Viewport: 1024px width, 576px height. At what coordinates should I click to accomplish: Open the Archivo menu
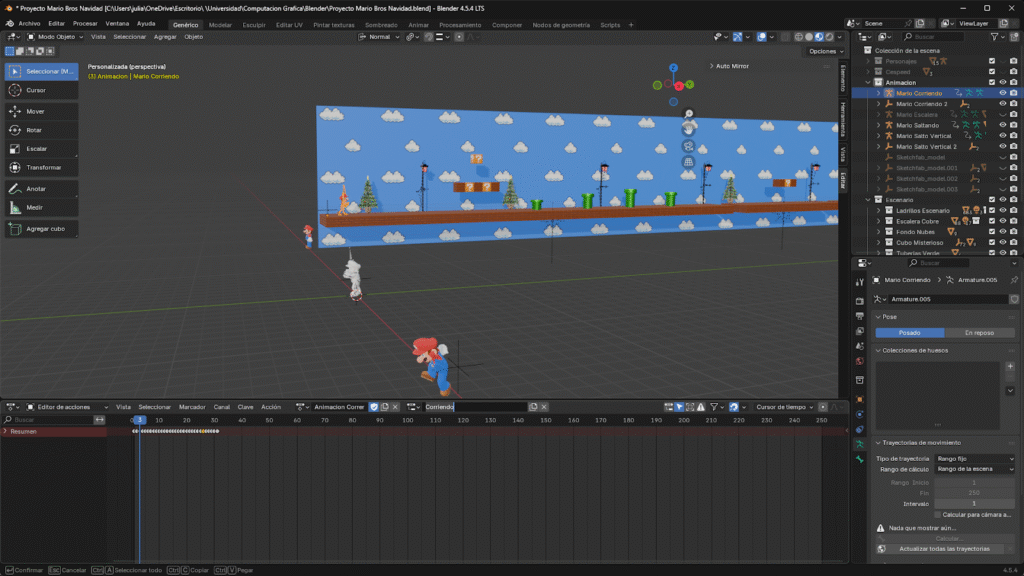[29, 23]
